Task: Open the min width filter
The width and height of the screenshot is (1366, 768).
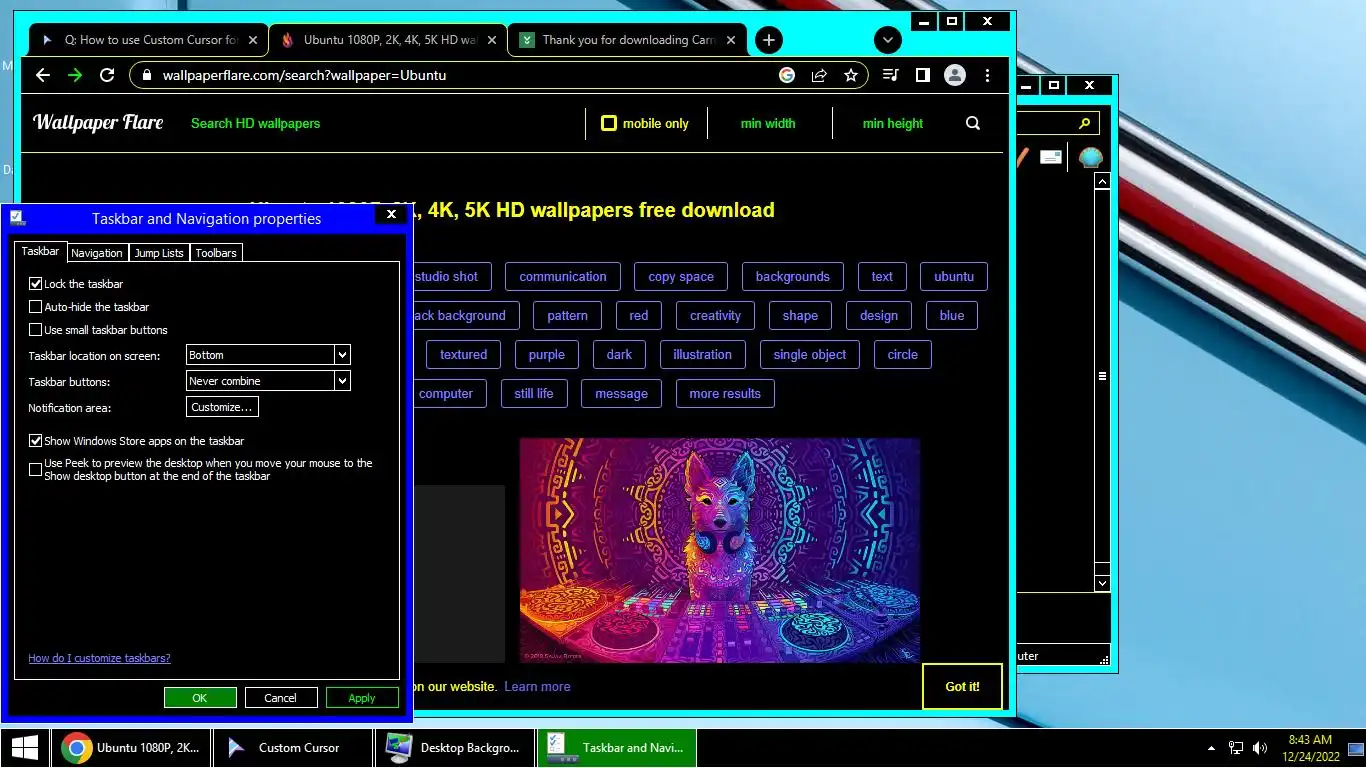Action: 768,123
